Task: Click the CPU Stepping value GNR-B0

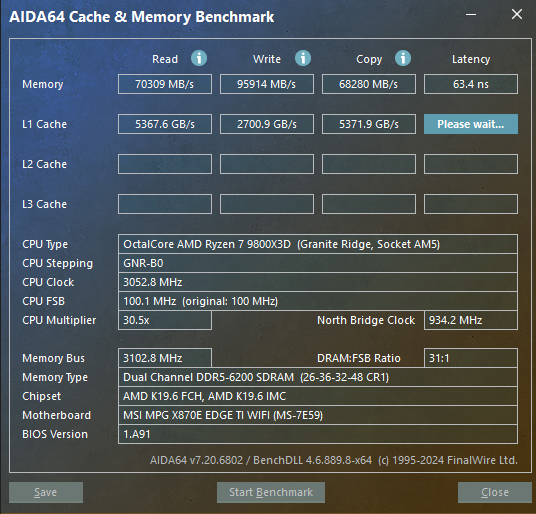Action: click(x=318, y=263)
